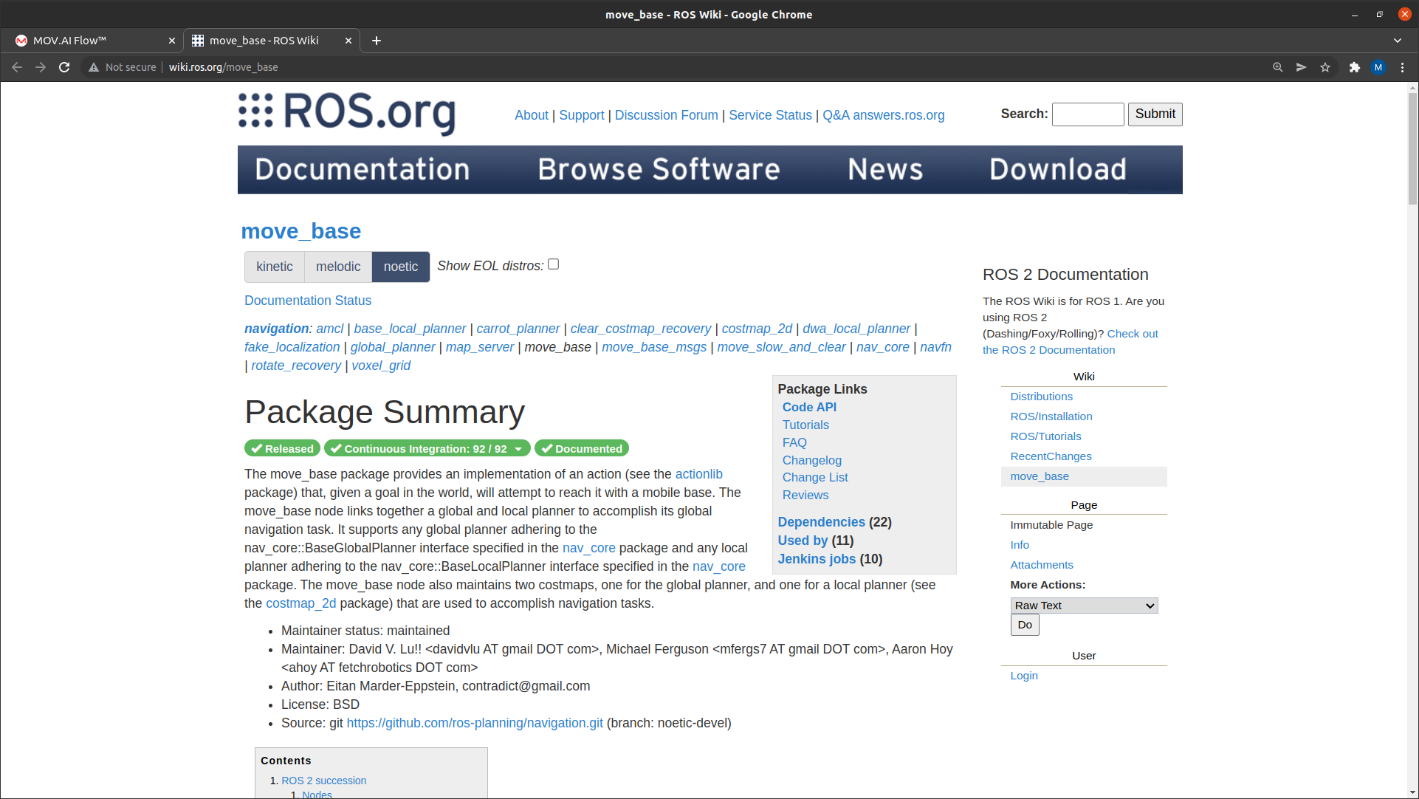
Task: Open the Chrome profile avatar M
Action: [x=1378, y=67]
